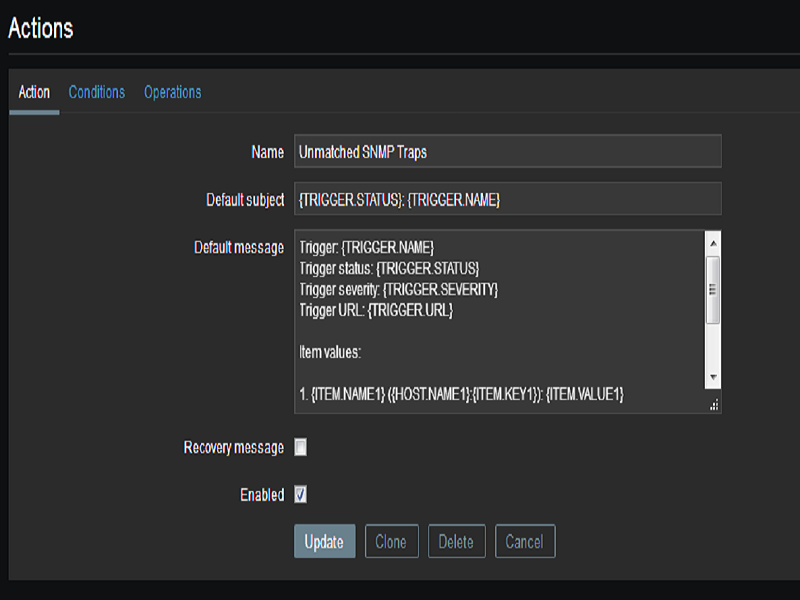Click the textarea resize grip handle
This screenshot has height=600, width=800.
pyautogui.click(x=714, y=405)
